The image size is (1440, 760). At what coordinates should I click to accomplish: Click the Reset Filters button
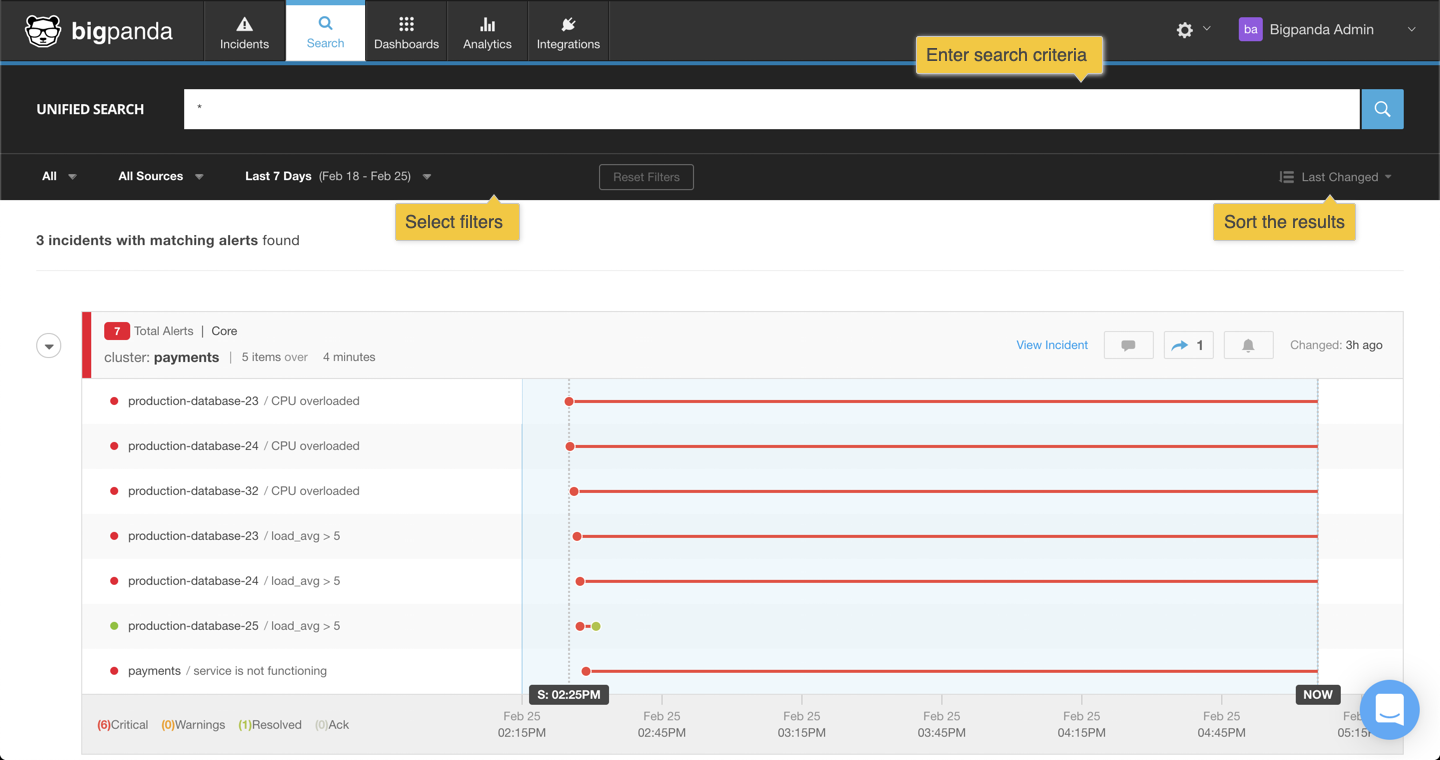click(x=646, y=177)
